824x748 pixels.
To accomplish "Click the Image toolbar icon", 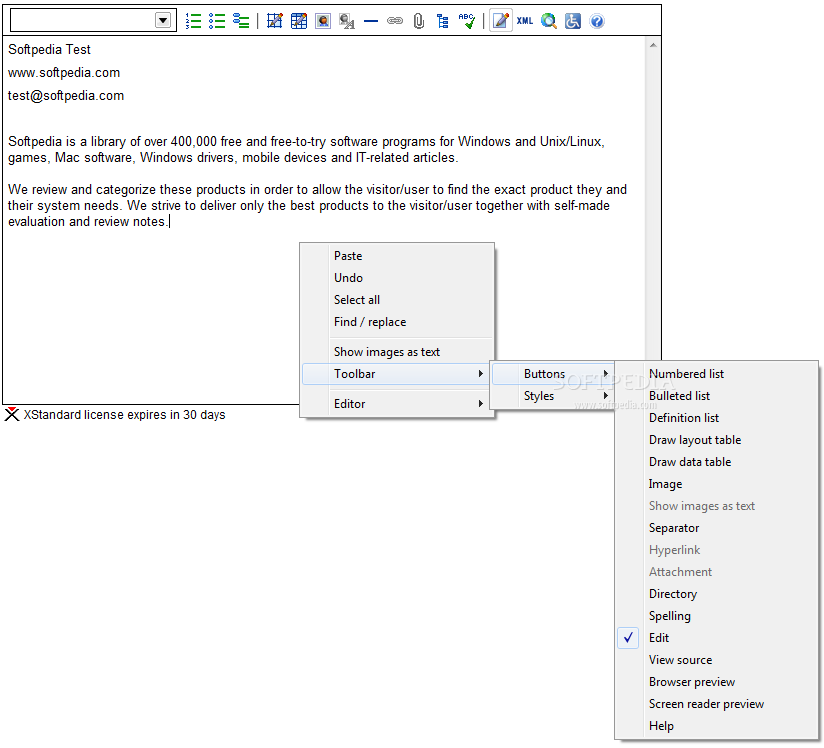I will (323, 21).
